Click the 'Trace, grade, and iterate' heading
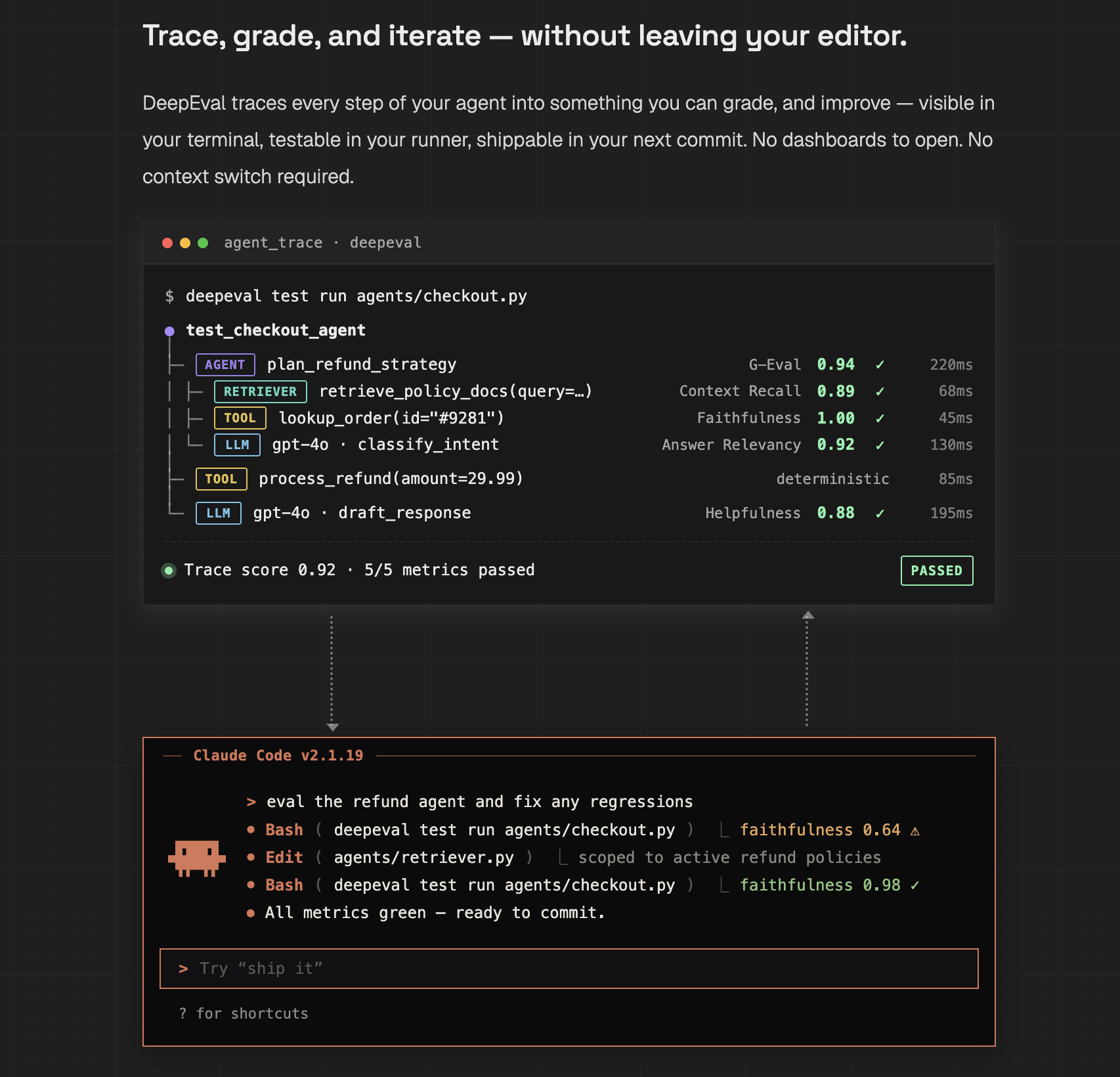This screenshot has height=1077, width=1120. tap(525, 36)
